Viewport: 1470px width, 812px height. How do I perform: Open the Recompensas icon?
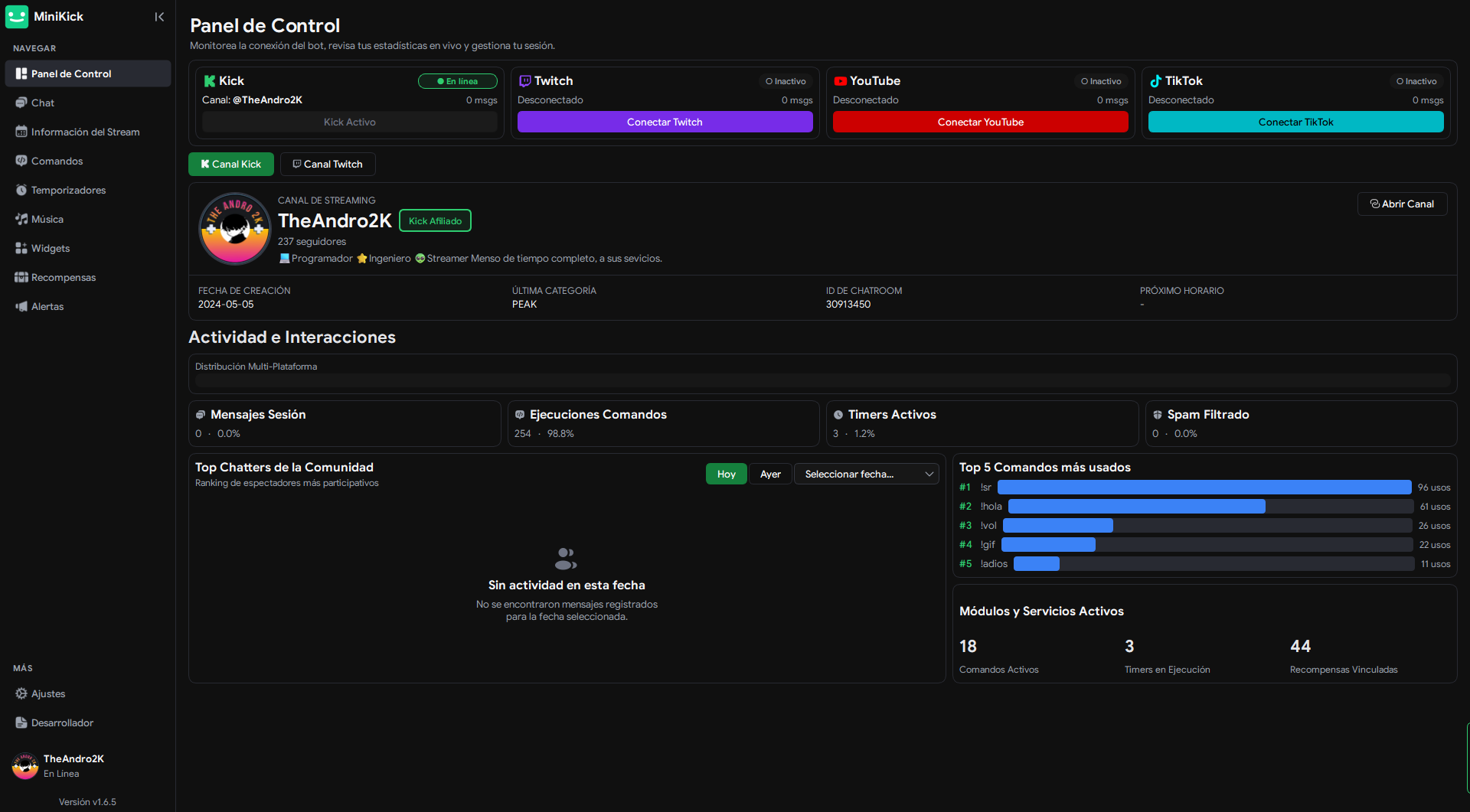(x=21, y=277)
